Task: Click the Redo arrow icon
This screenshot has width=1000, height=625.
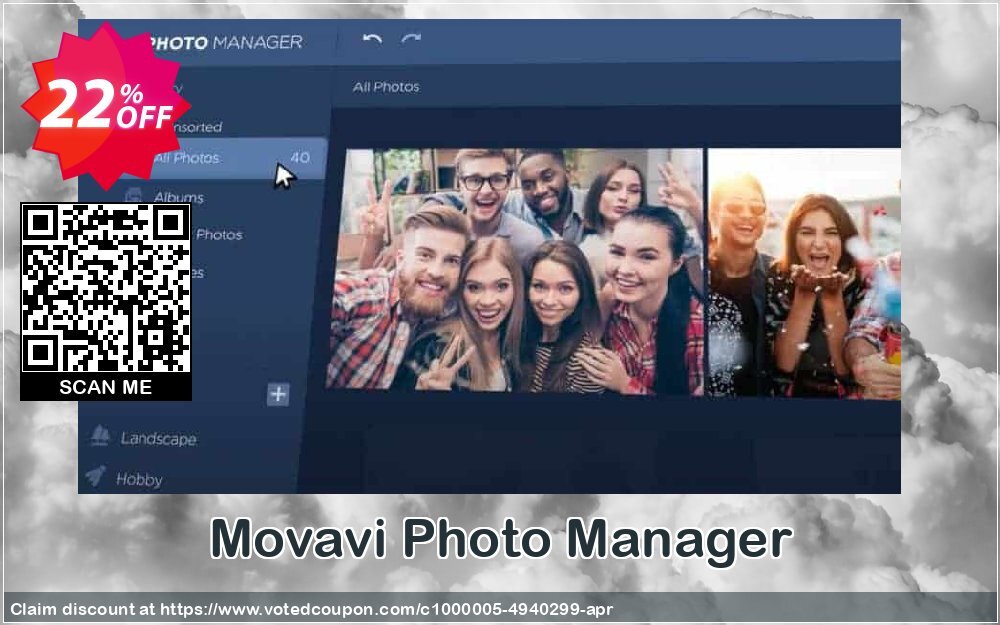Action: tap(411, 40)
